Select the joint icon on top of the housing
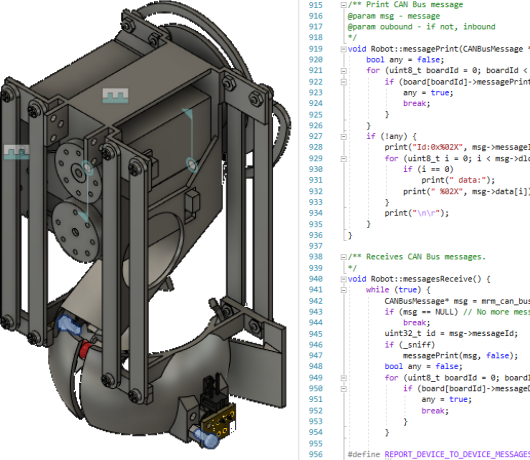 [x=116, y=95]
